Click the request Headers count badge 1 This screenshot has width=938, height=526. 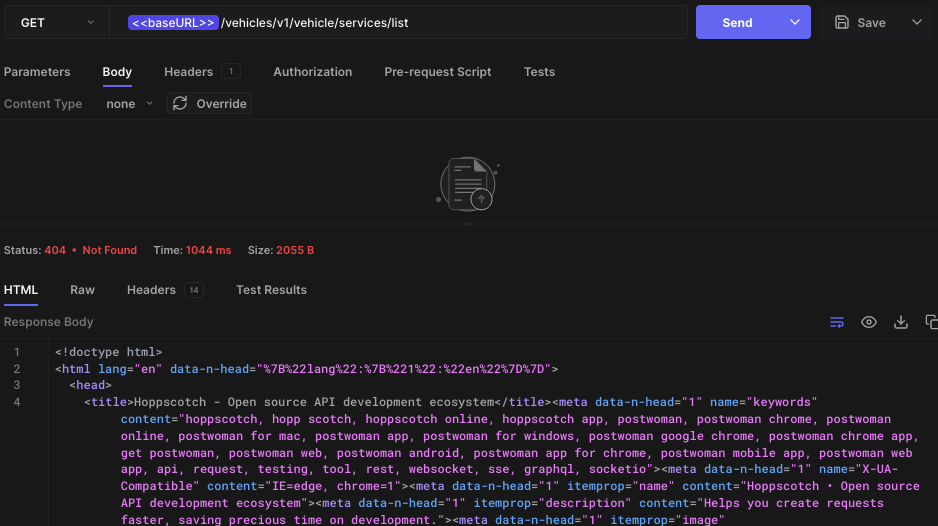[x=231, y=71]
